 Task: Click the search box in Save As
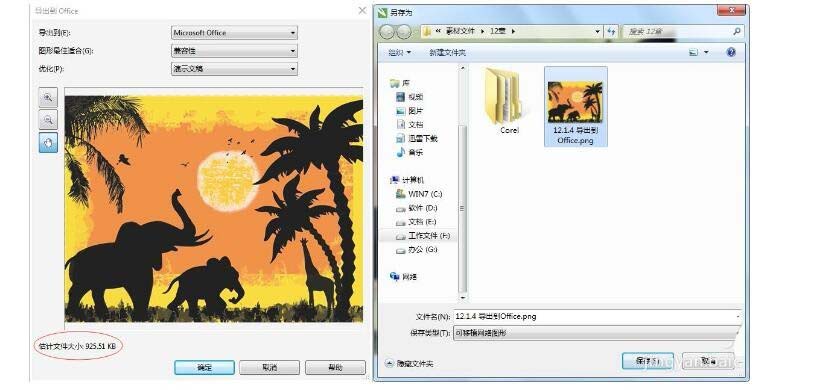(x=683, y=31)
